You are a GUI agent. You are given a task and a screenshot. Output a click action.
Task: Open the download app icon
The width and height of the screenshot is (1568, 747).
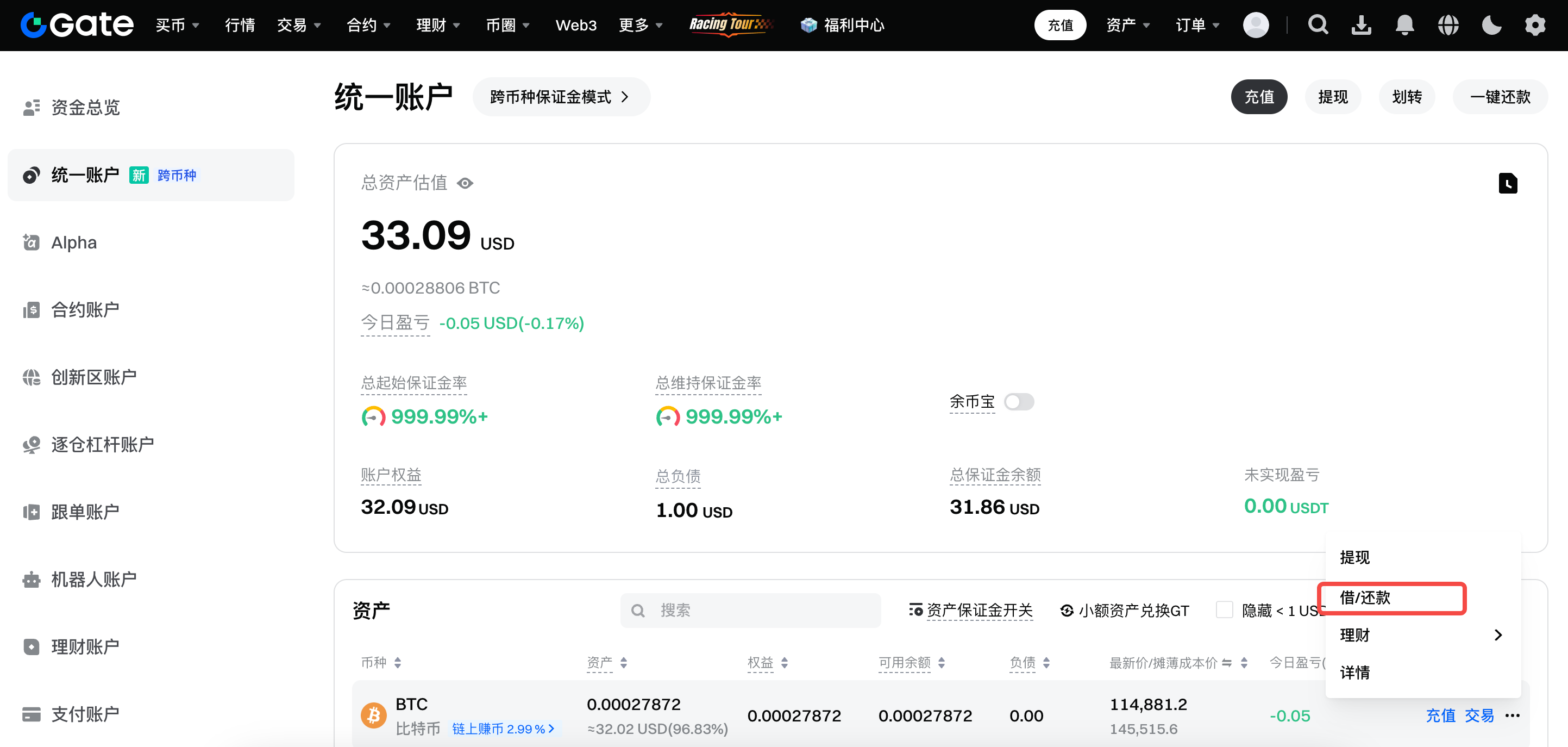(x=1361, y=25)
